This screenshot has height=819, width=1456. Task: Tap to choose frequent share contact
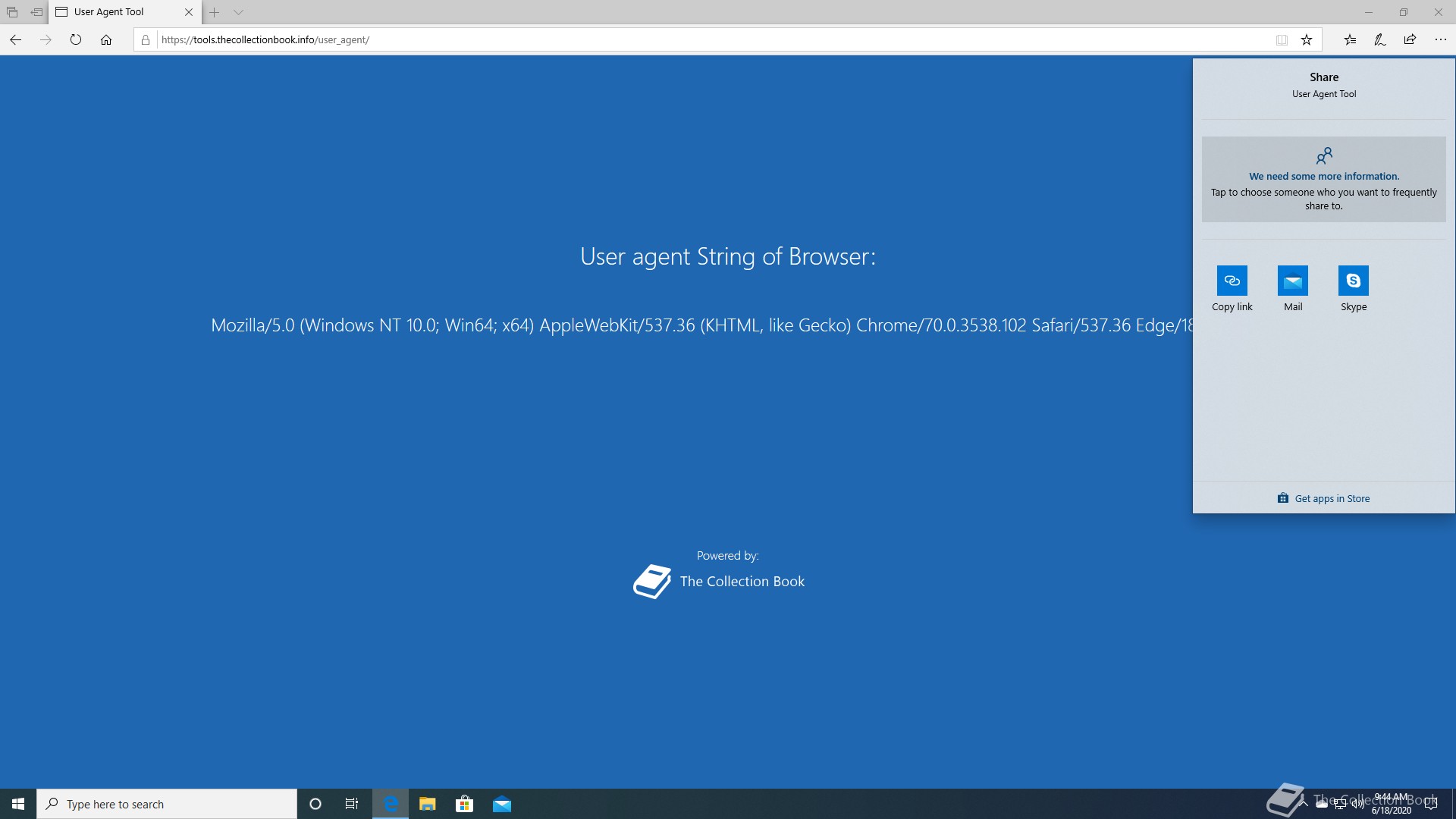(x=1323, y=180)
